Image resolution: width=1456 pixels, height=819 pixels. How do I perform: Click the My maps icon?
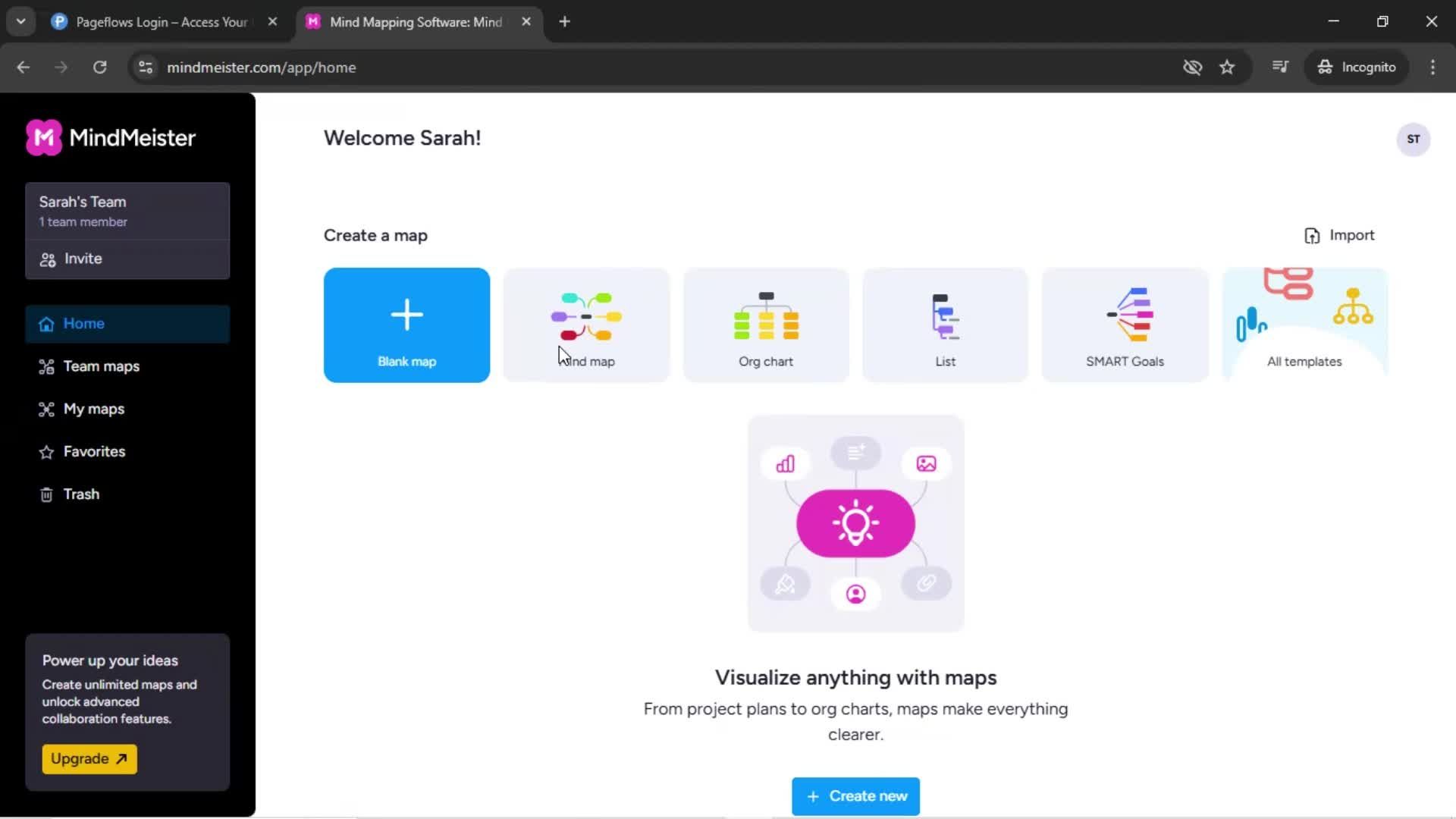pos(46,409)
